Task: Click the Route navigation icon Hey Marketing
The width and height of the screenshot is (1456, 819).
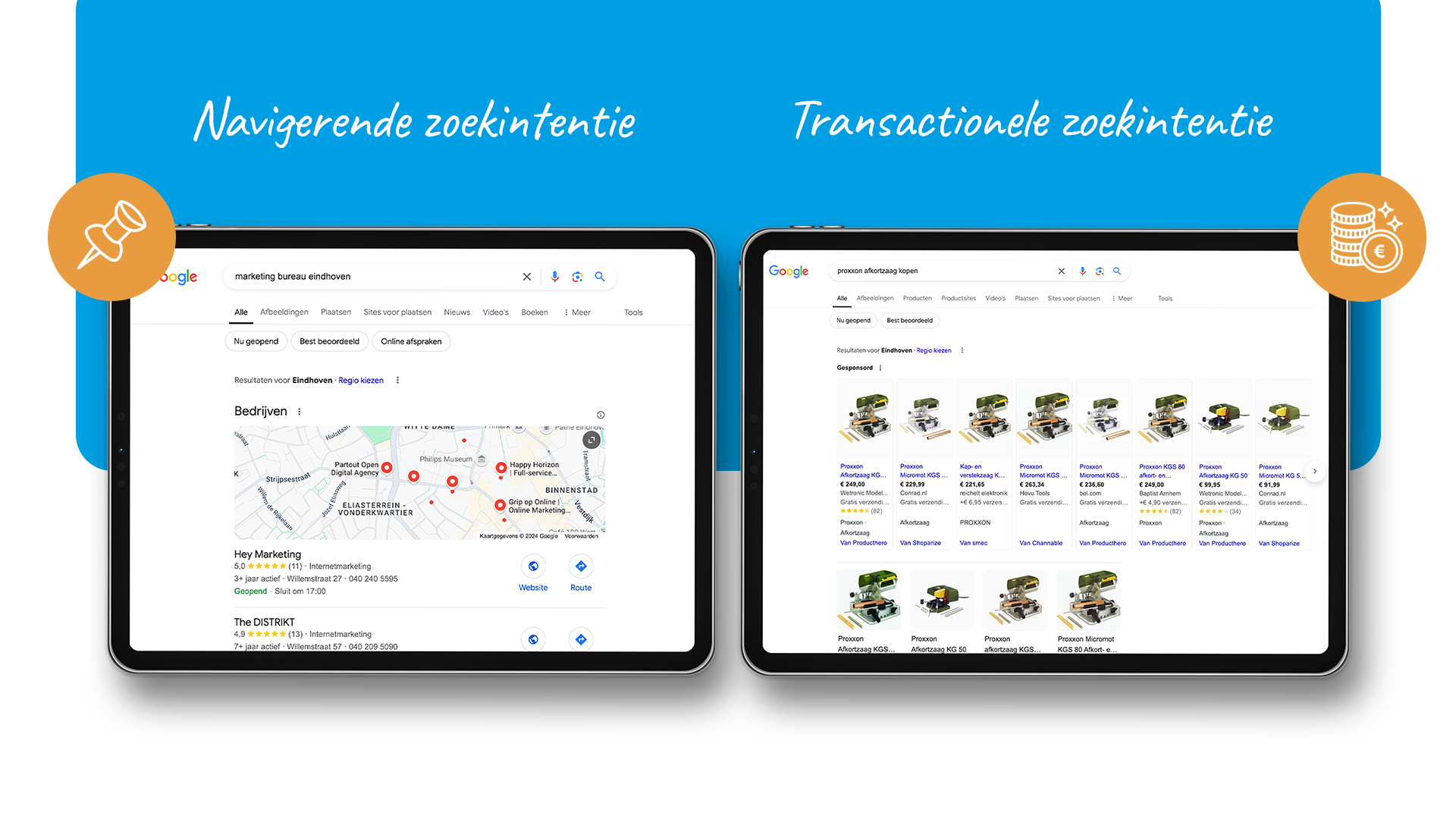Action: tap(580, 566)
